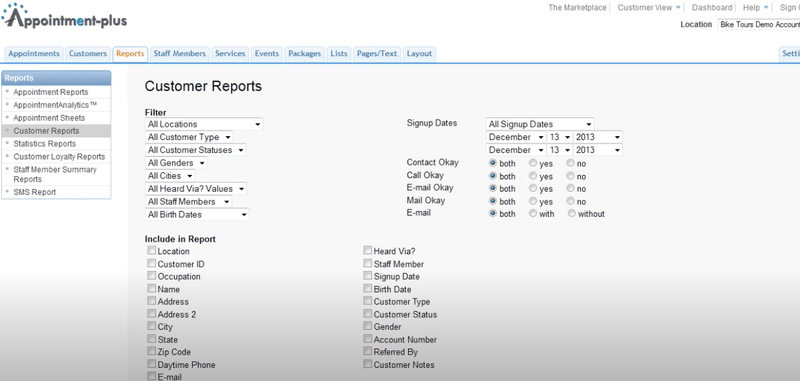The width and height of the screenshot is (800, 381).
Task: Open Customer Loyalty Reports in sidebar
Action: coord(59,157)
